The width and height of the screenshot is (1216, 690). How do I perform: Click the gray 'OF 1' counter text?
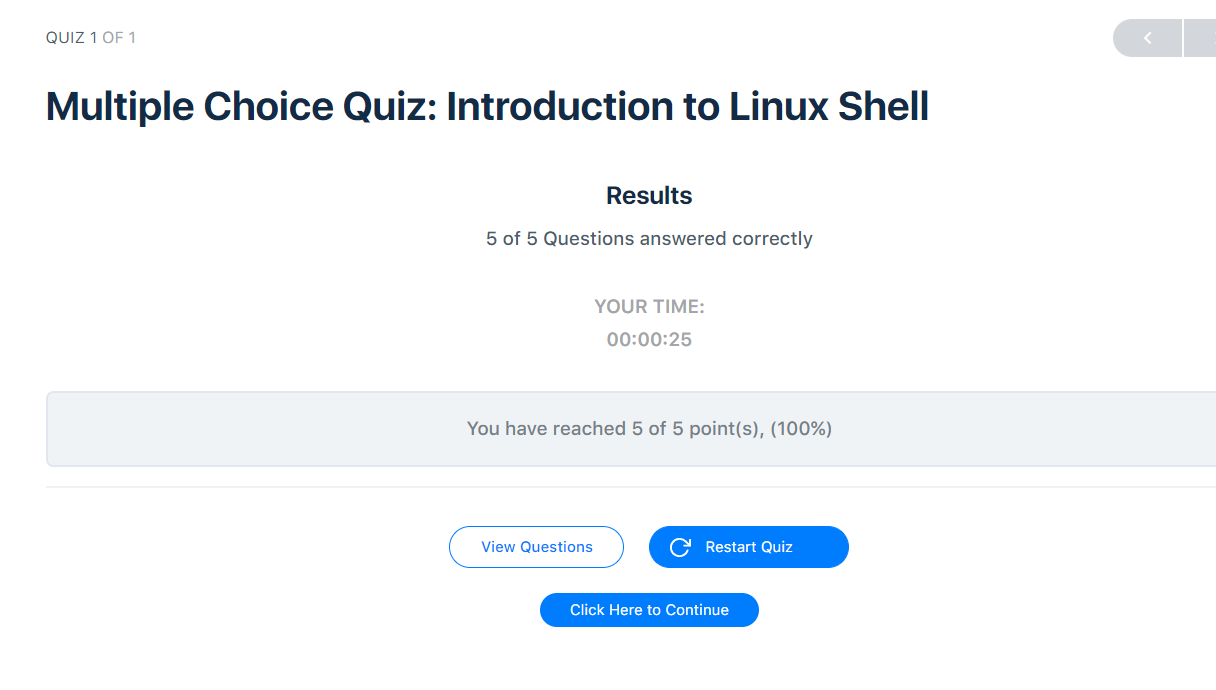(x=119, y=38)
